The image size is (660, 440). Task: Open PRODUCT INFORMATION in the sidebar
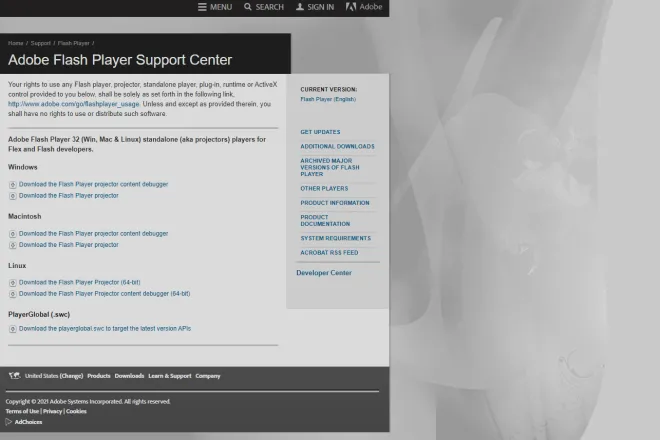335,203
